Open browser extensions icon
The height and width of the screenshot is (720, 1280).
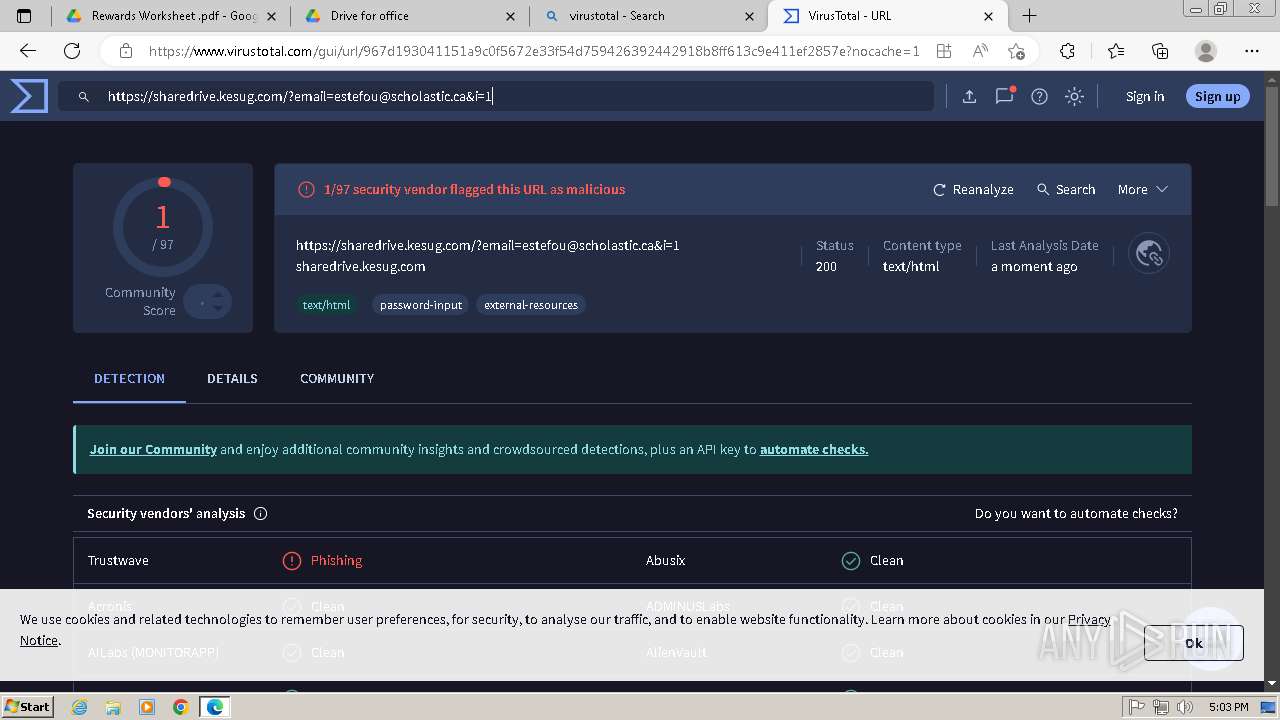pyautogui.click(x=1067, y=51)
